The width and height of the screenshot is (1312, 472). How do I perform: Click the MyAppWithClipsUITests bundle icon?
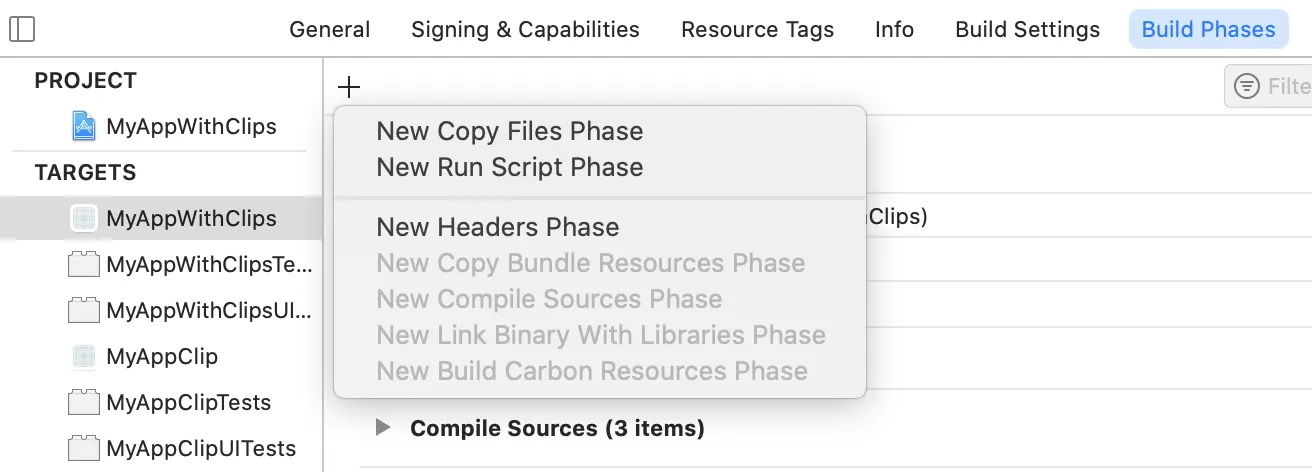tap(84, 311)
